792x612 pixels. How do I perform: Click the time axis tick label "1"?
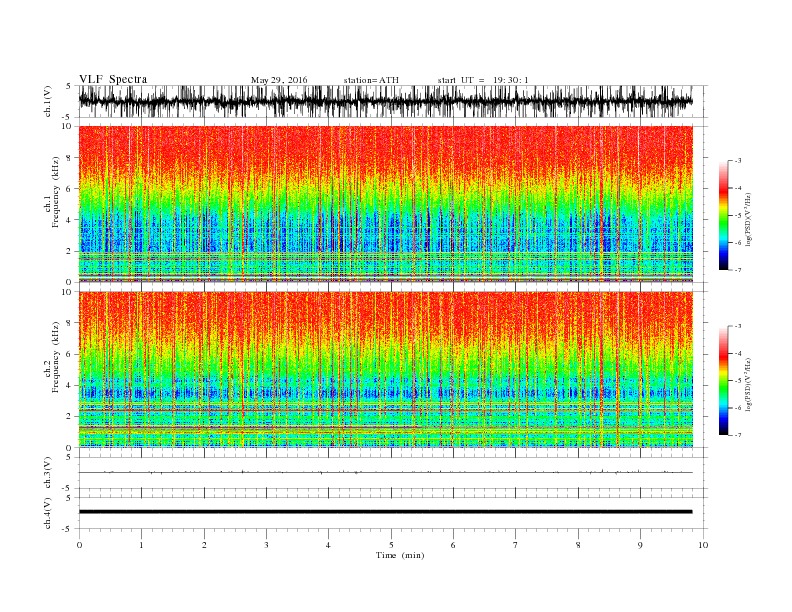141,545
